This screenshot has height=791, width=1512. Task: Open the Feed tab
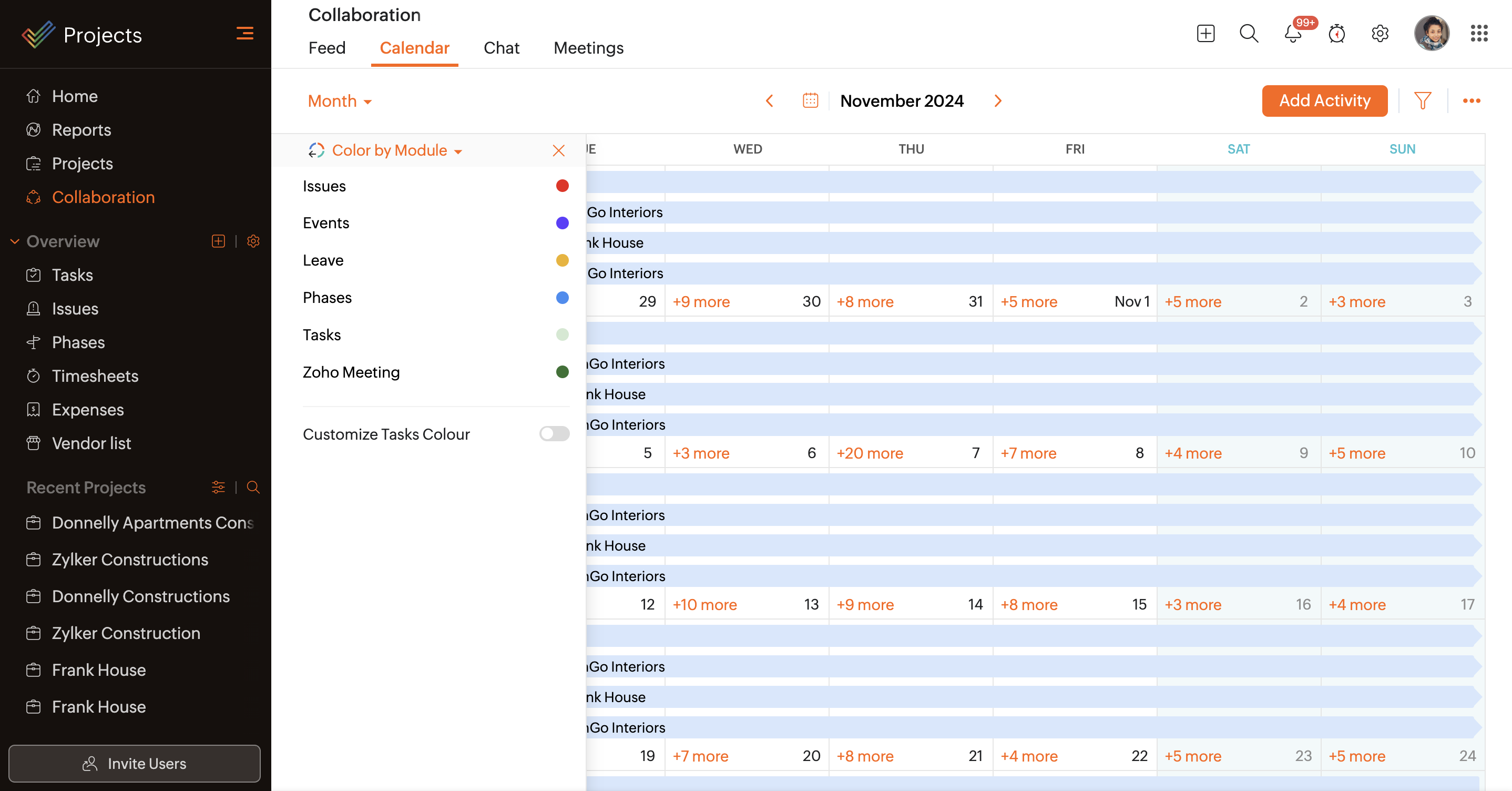[327, 48]
